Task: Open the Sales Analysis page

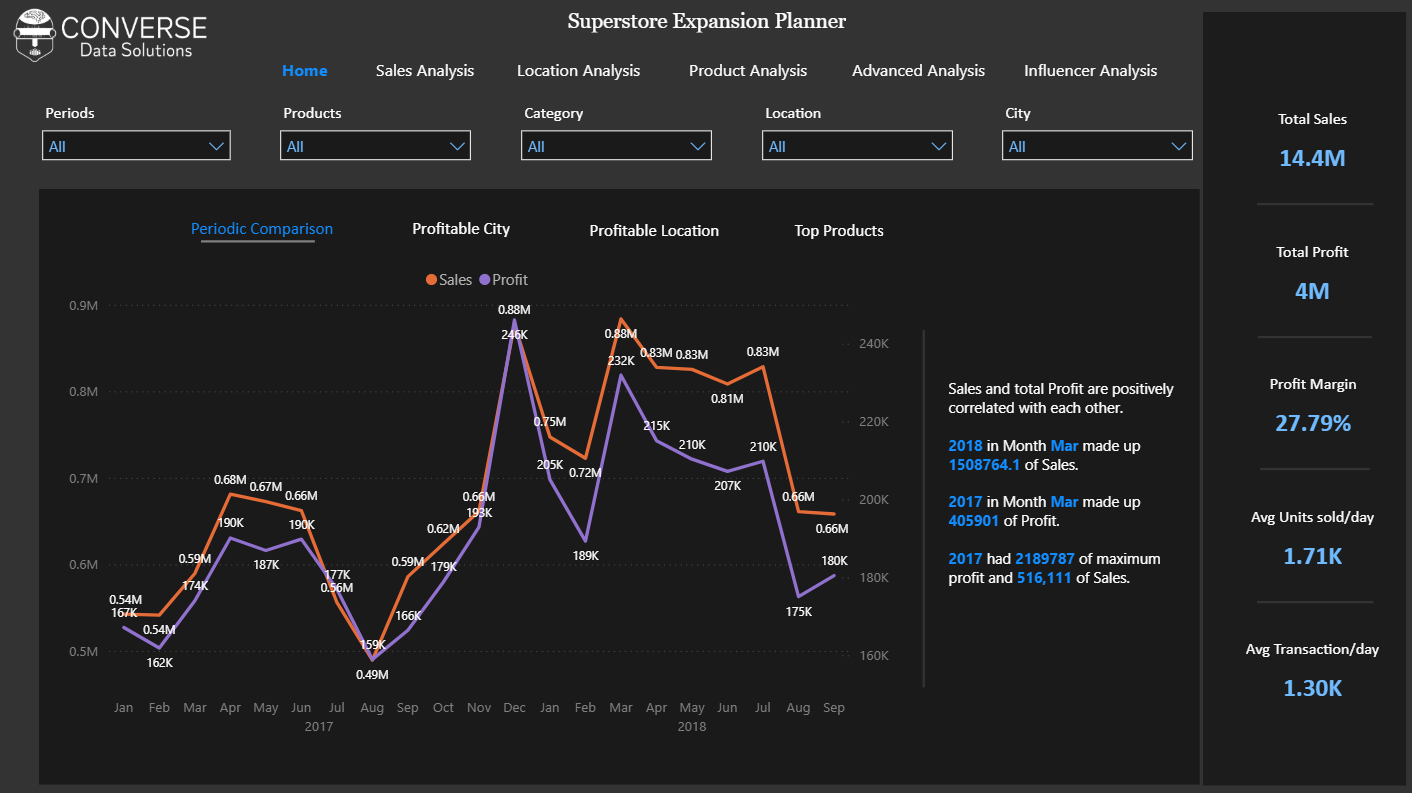Action: point(425,71)
